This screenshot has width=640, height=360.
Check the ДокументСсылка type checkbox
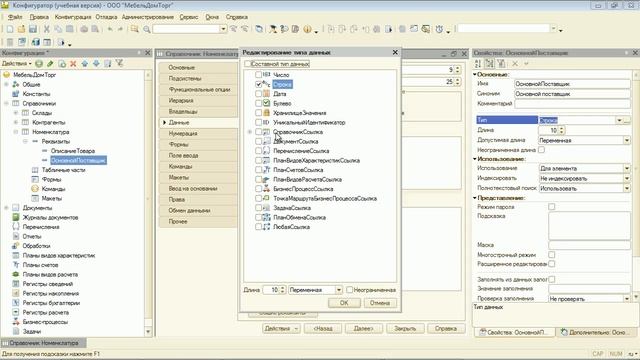coord(258,141)
